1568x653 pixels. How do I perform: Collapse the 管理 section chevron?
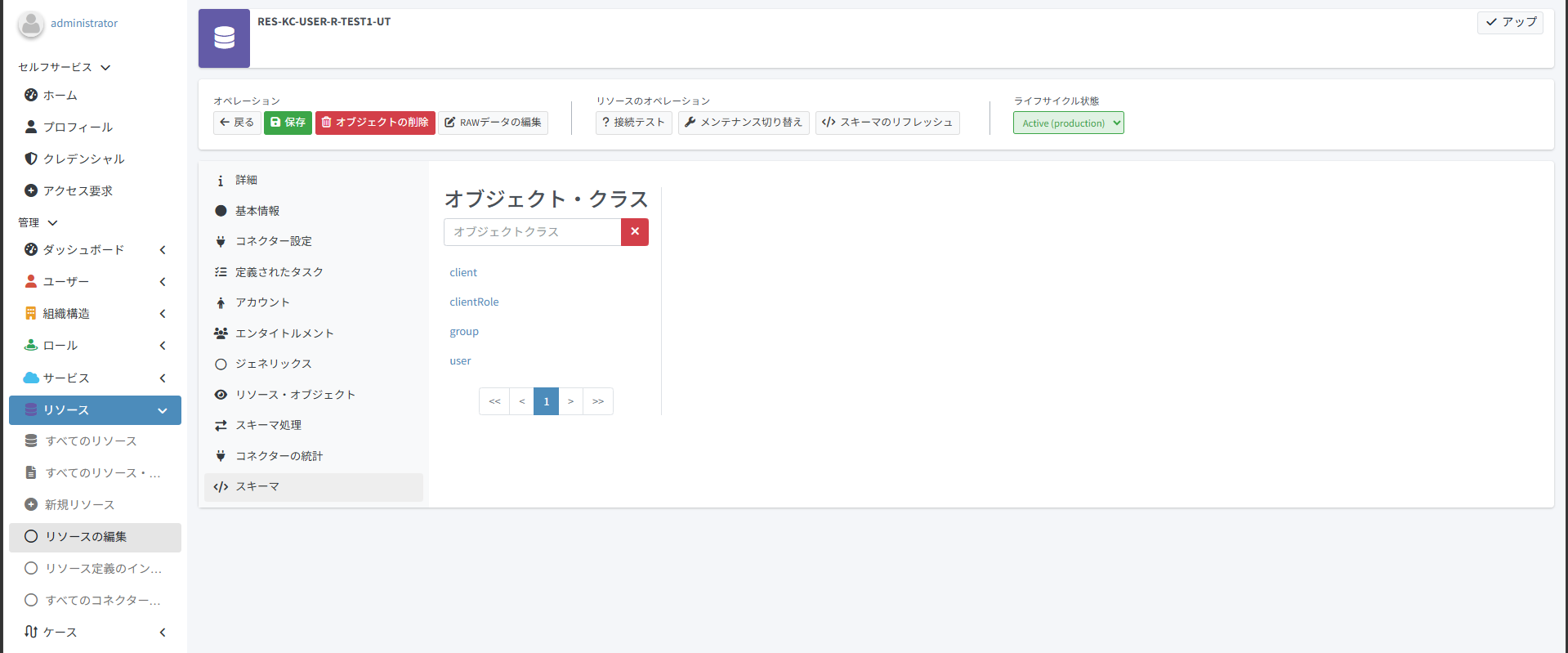[53, 222]
